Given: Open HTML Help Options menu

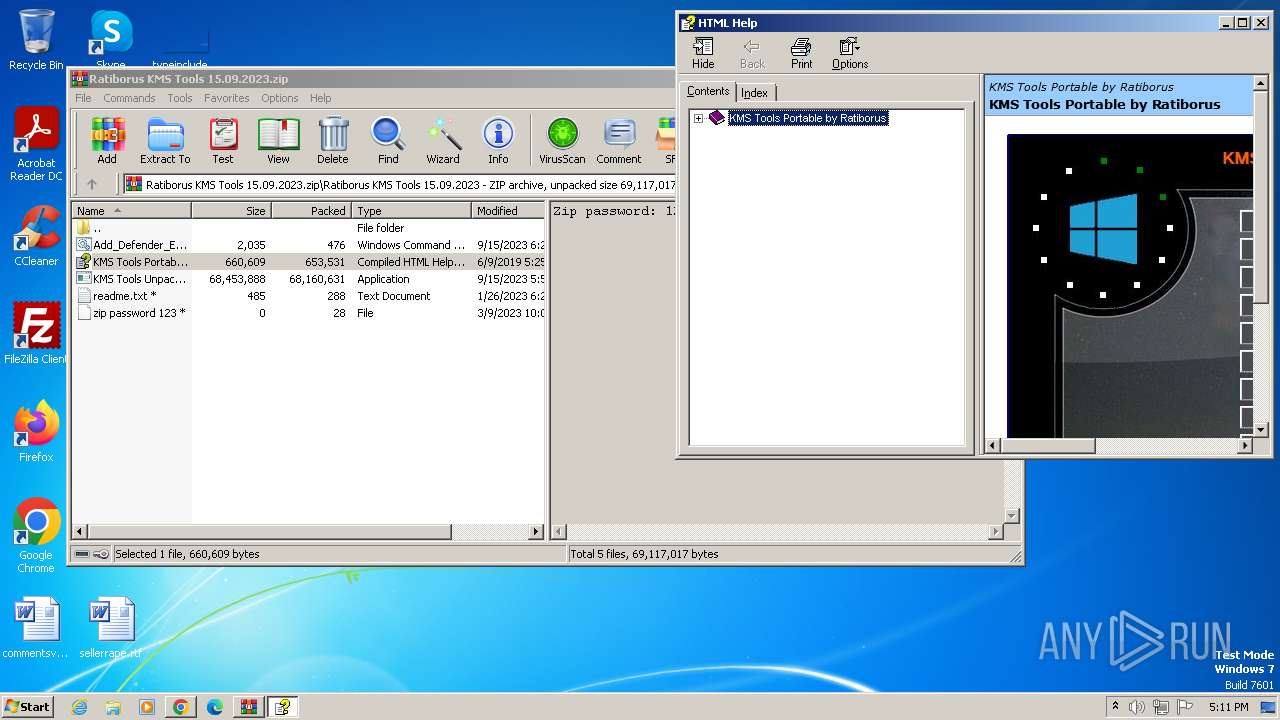Looking at the screenshot, I should coord(850,53).
